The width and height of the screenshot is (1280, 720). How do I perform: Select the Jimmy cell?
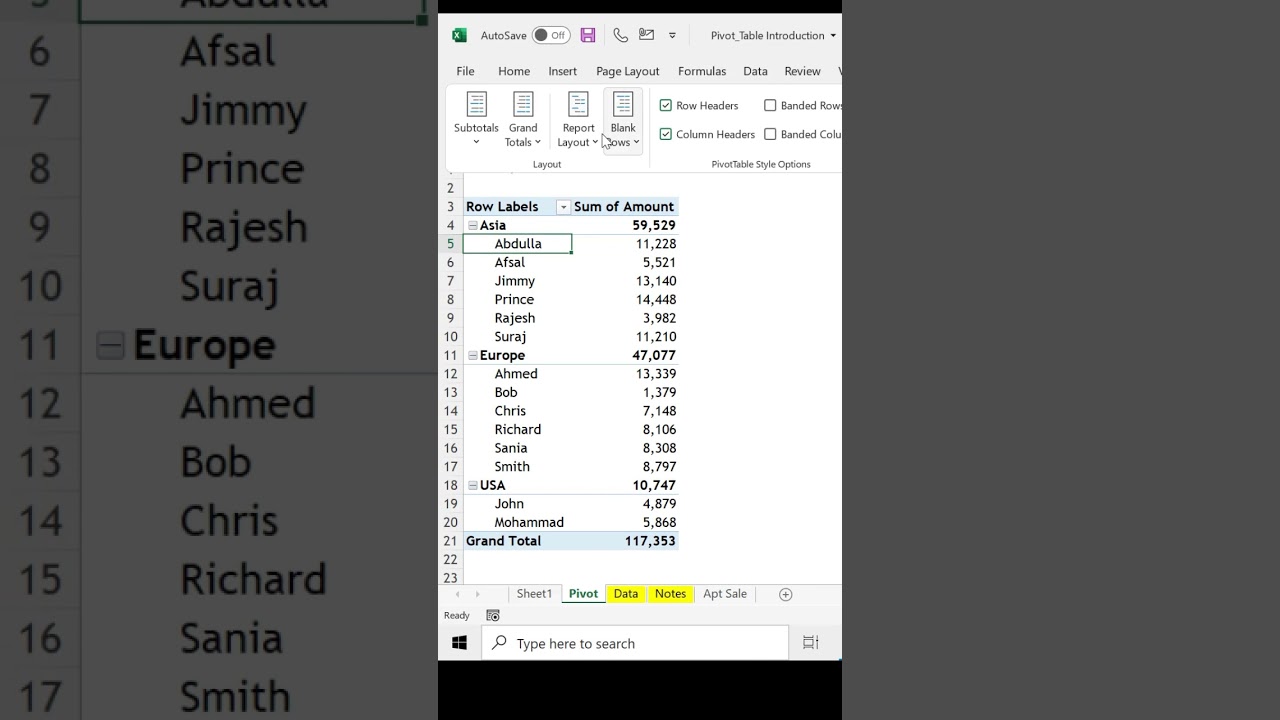[x=517, y=281]
